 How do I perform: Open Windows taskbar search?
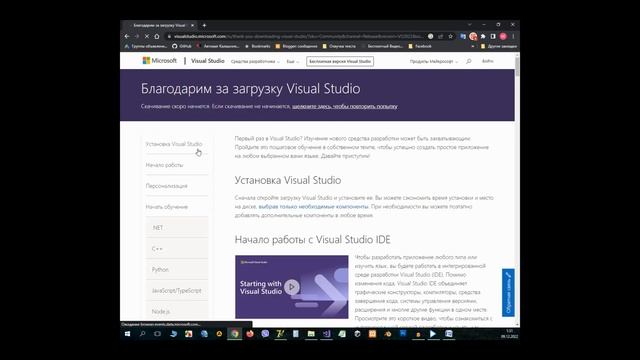(x=142, y=334)
